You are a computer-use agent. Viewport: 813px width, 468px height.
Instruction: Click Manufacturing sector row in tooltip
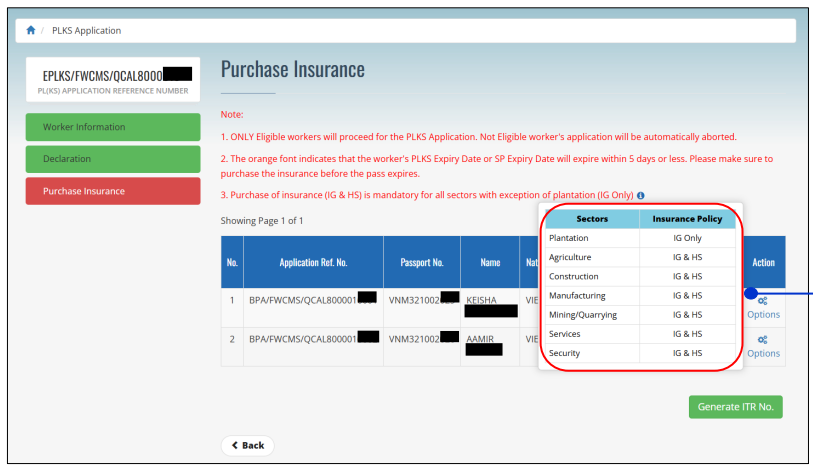pos(640,295)
